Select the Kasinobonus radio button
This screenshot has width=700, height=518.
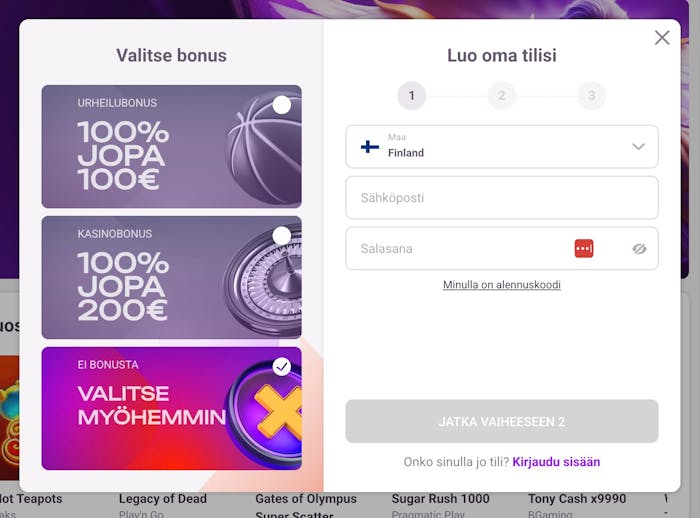282,236
